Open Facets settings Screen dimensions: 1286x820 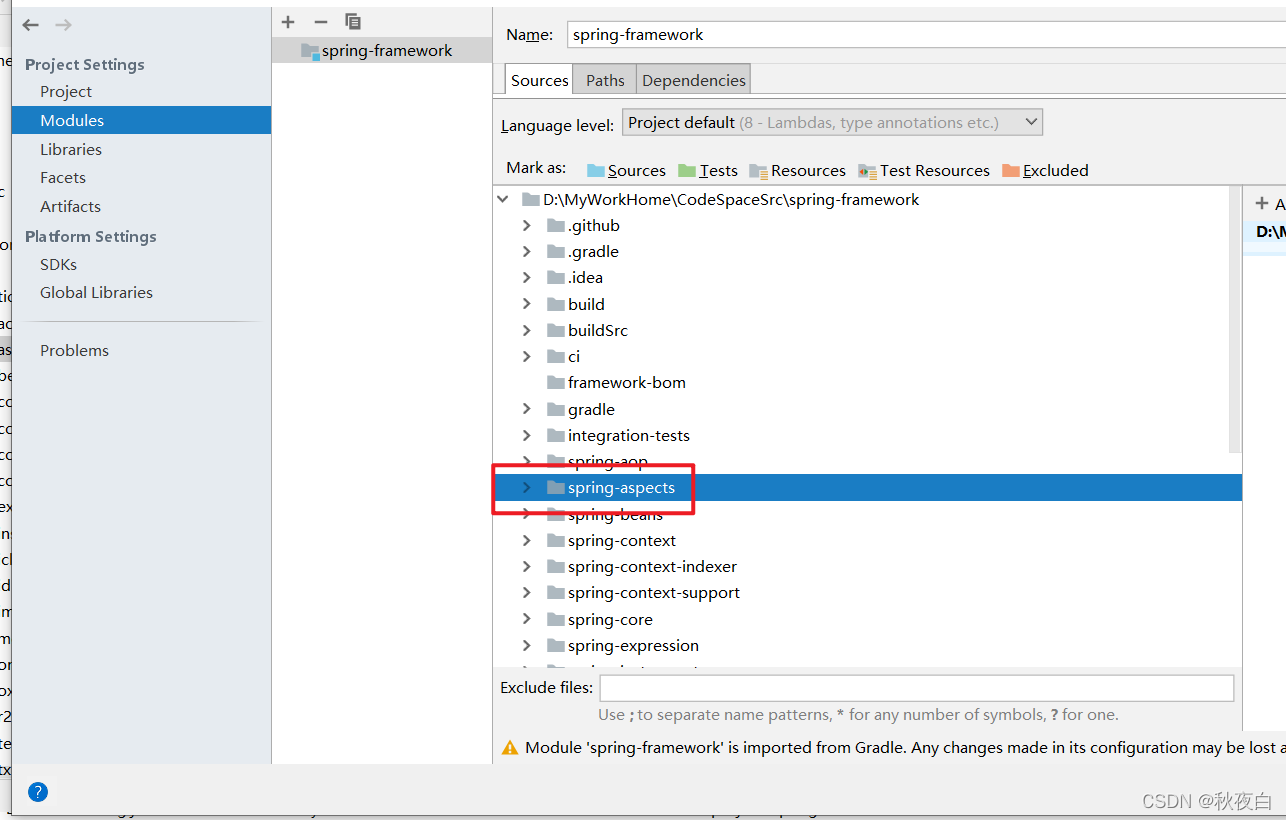coord(63,177)
